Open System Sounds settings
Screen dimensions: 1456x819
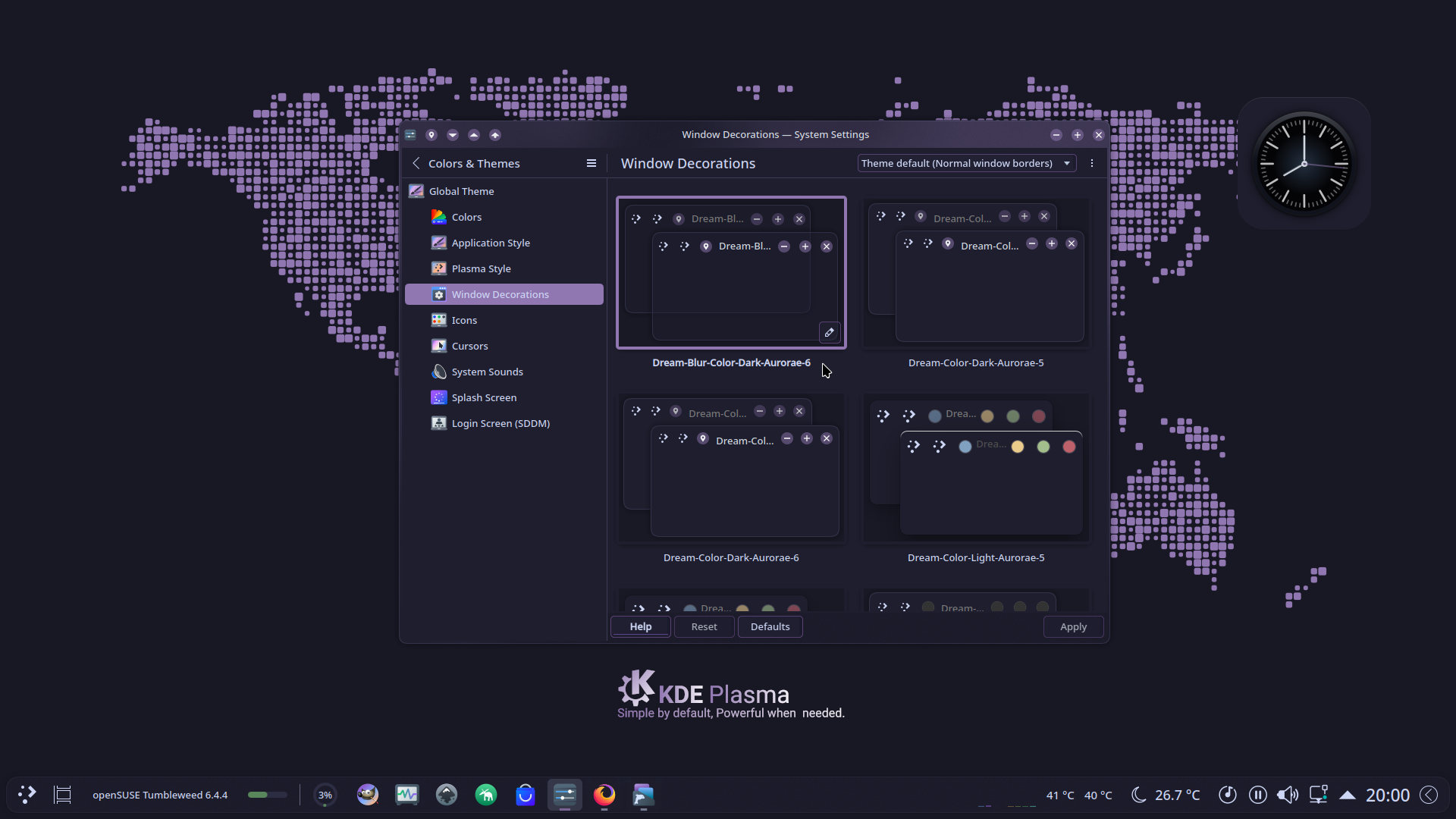487,372
